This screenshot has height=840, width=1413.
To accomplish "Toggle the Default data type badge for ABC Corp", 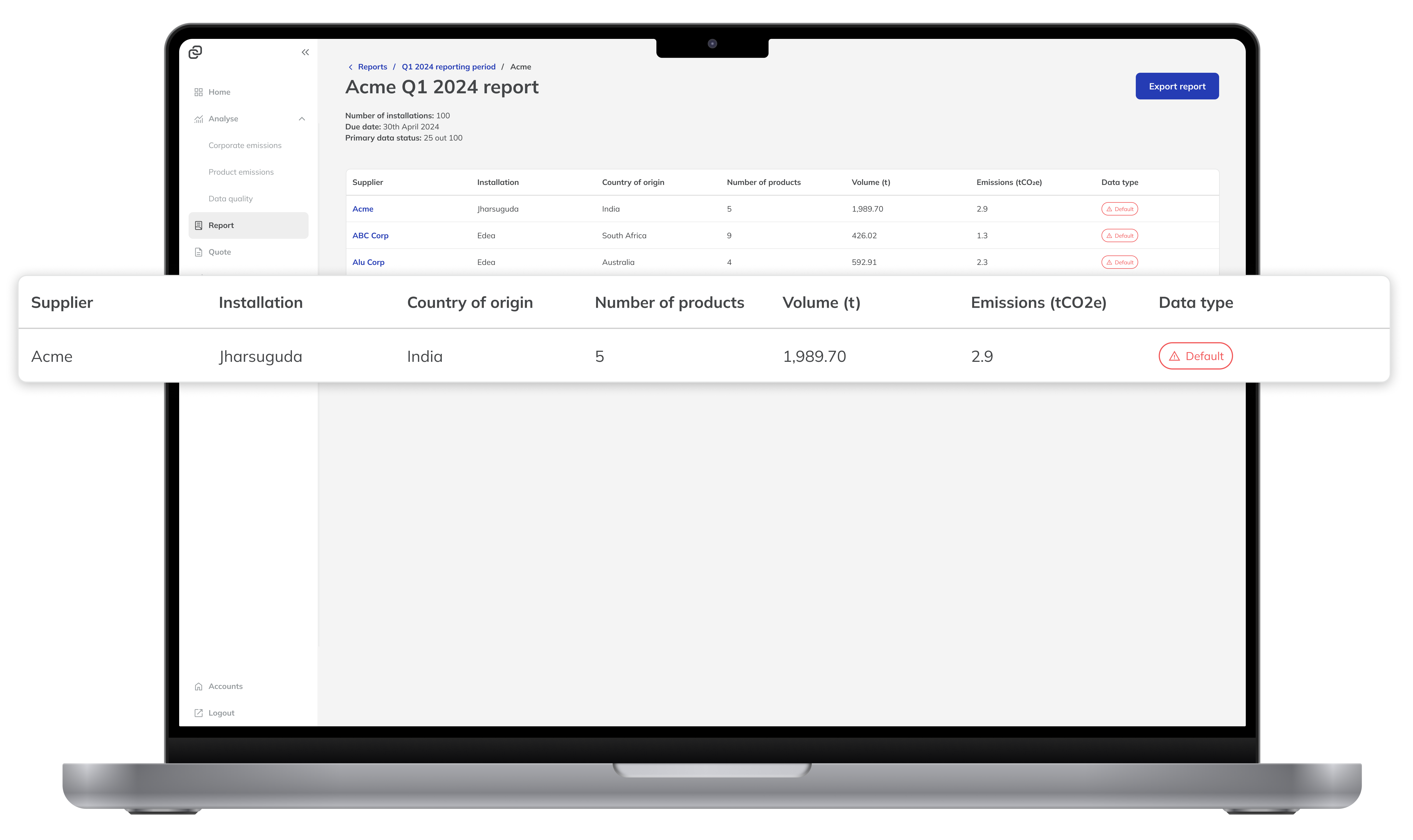I will pyautogui.click(x=1119, y=235).
